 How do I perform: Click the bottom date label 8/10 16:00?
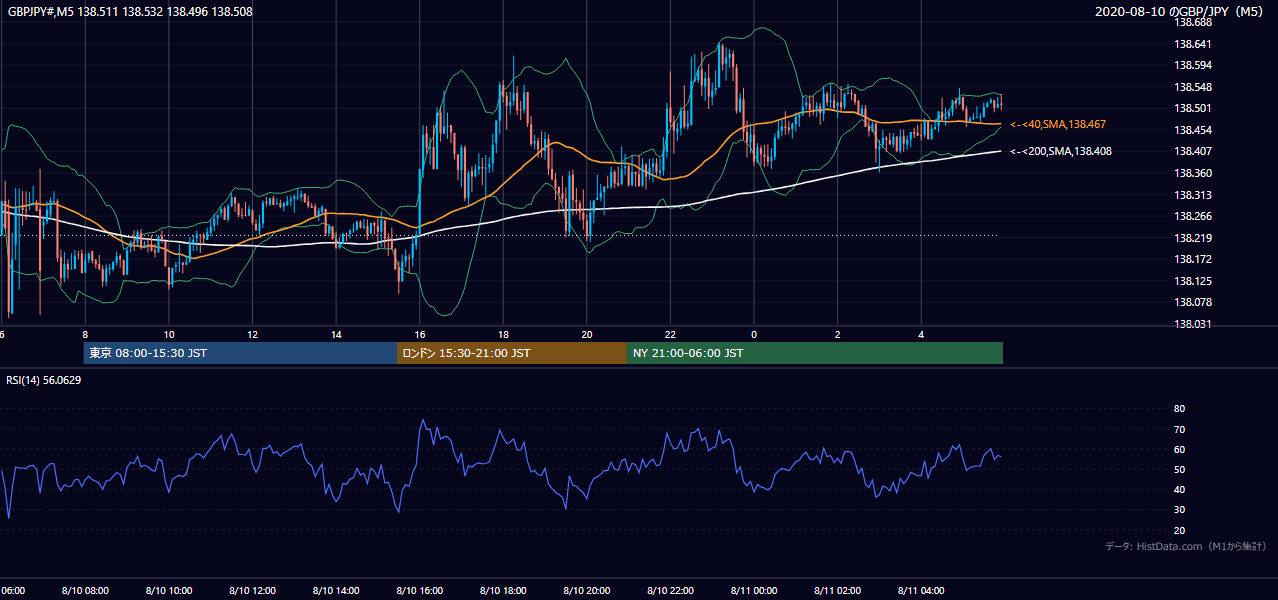point(420,591)
